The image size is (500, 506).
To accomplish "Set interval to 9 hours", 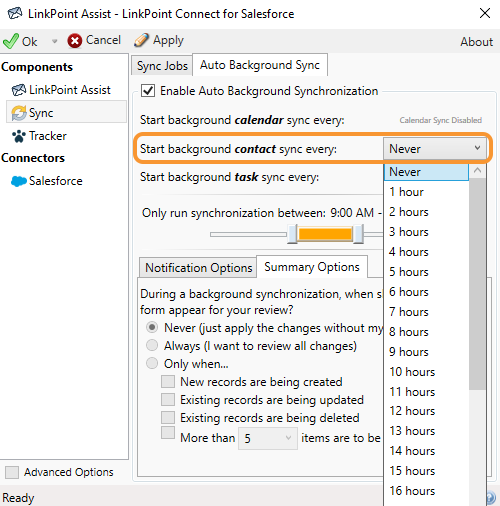I will click(426, 352).
